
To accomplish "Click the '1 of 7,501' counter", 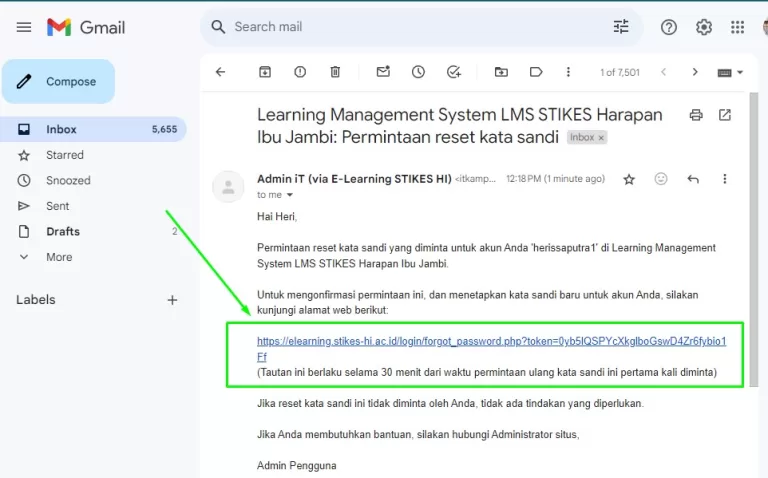I will (x=620, y=72).
